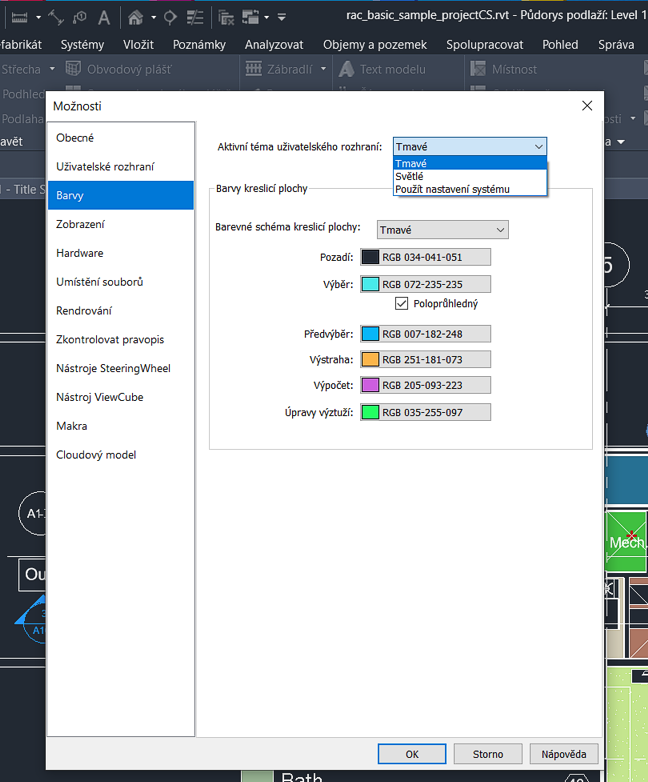The height and width of the screenshot is (782, 648).
Task: Open the Poznámky ribbon tab
Action: pyautogui.click(x=199, y=44)
